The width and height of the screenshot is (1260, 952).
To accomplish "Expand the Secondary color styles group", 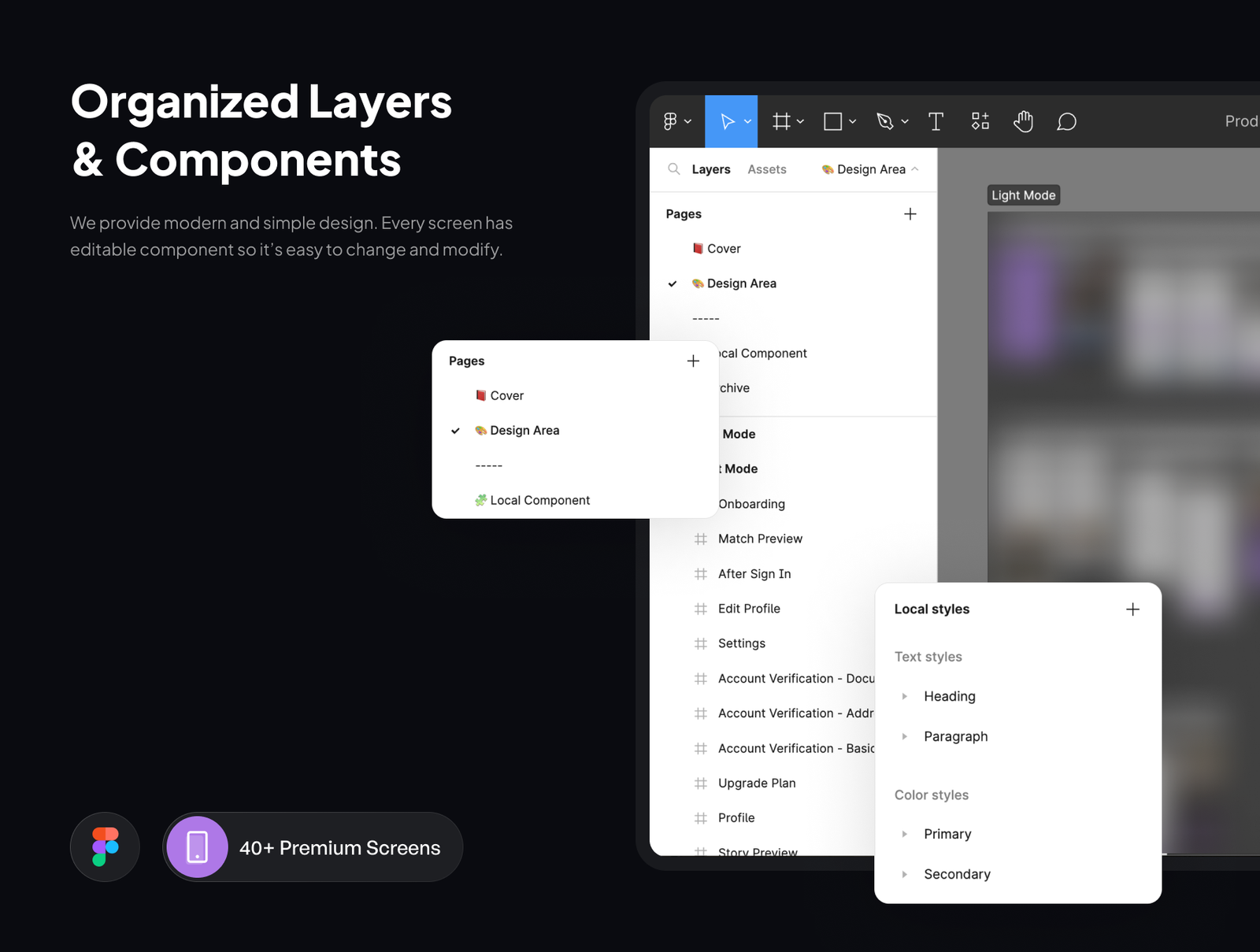I will click(x=905, y=874).
